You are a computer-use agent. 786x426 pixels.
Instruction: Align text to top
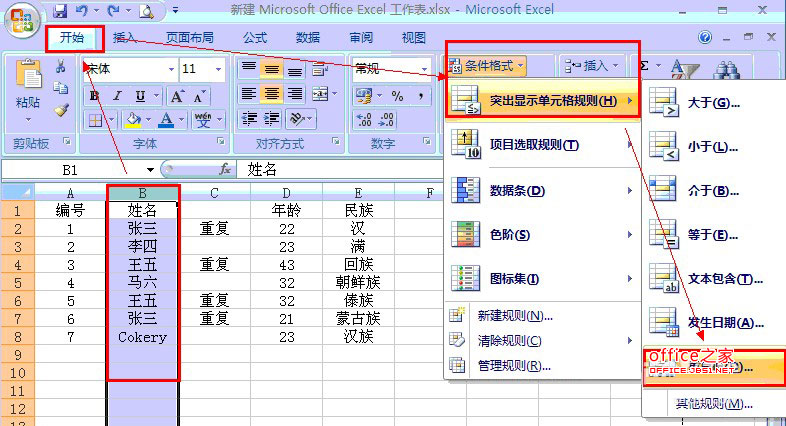point(249,69)
